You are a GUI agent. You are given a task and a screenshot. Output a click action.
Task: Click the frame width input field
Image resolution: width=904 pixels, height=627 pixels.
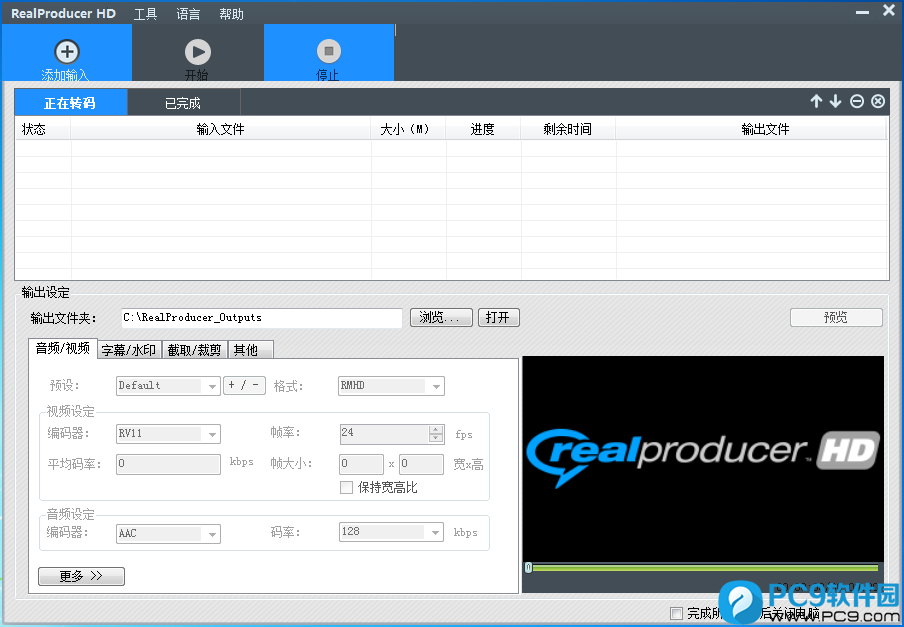(361, 464)
